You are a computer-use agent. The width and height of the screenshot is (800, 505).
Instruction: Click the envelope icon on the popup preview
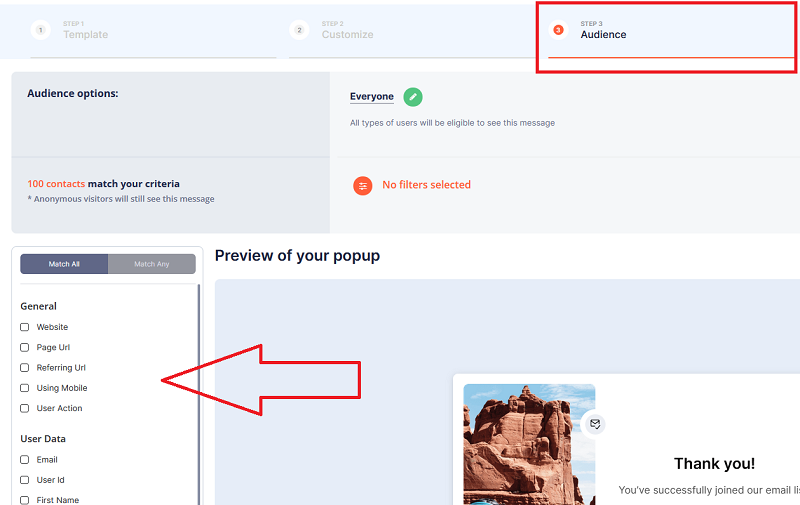[595, 424]
